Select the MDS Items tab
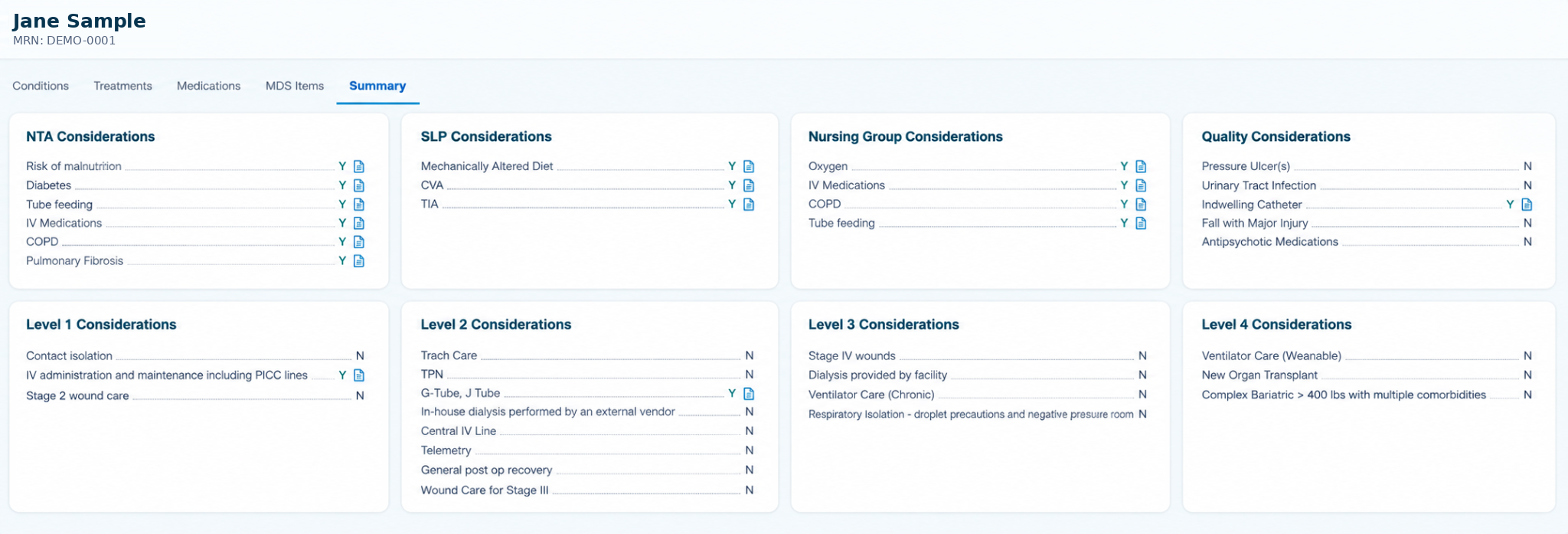This screenshot has height=534, width=1568. 295,86
